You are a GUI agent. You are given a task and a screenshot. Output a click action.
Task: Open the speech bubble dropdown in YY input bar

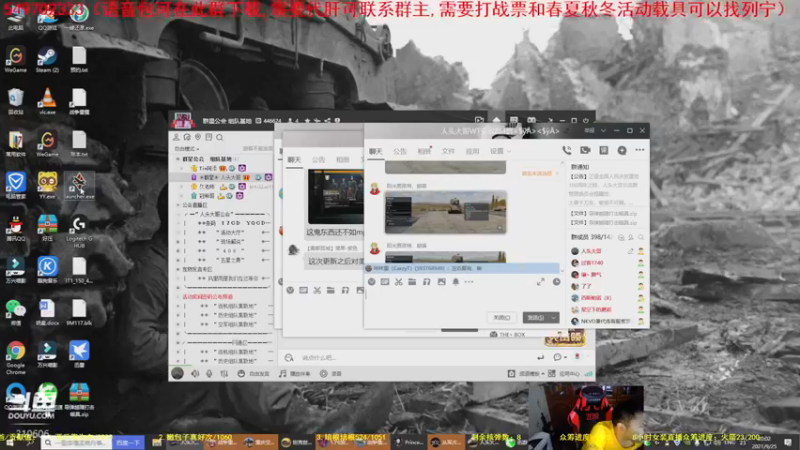coord(560,357)
